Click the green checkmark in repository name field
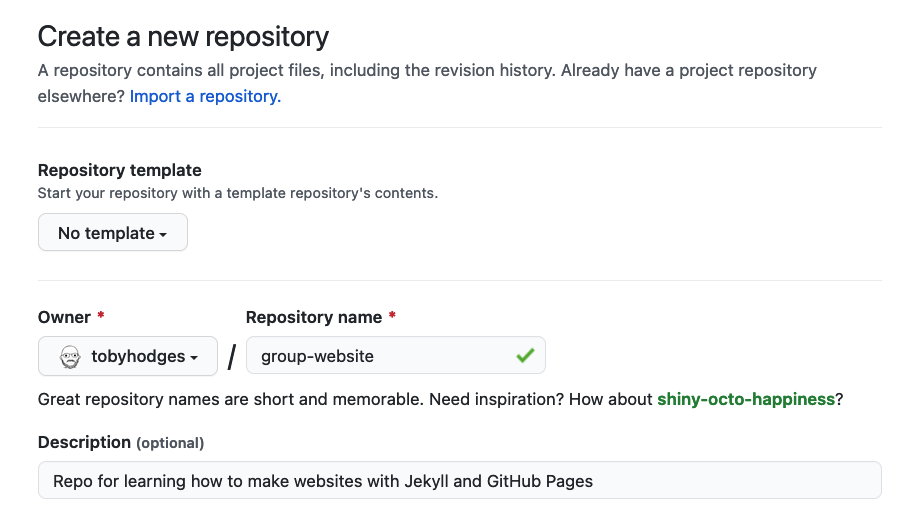 click(525, 356)
